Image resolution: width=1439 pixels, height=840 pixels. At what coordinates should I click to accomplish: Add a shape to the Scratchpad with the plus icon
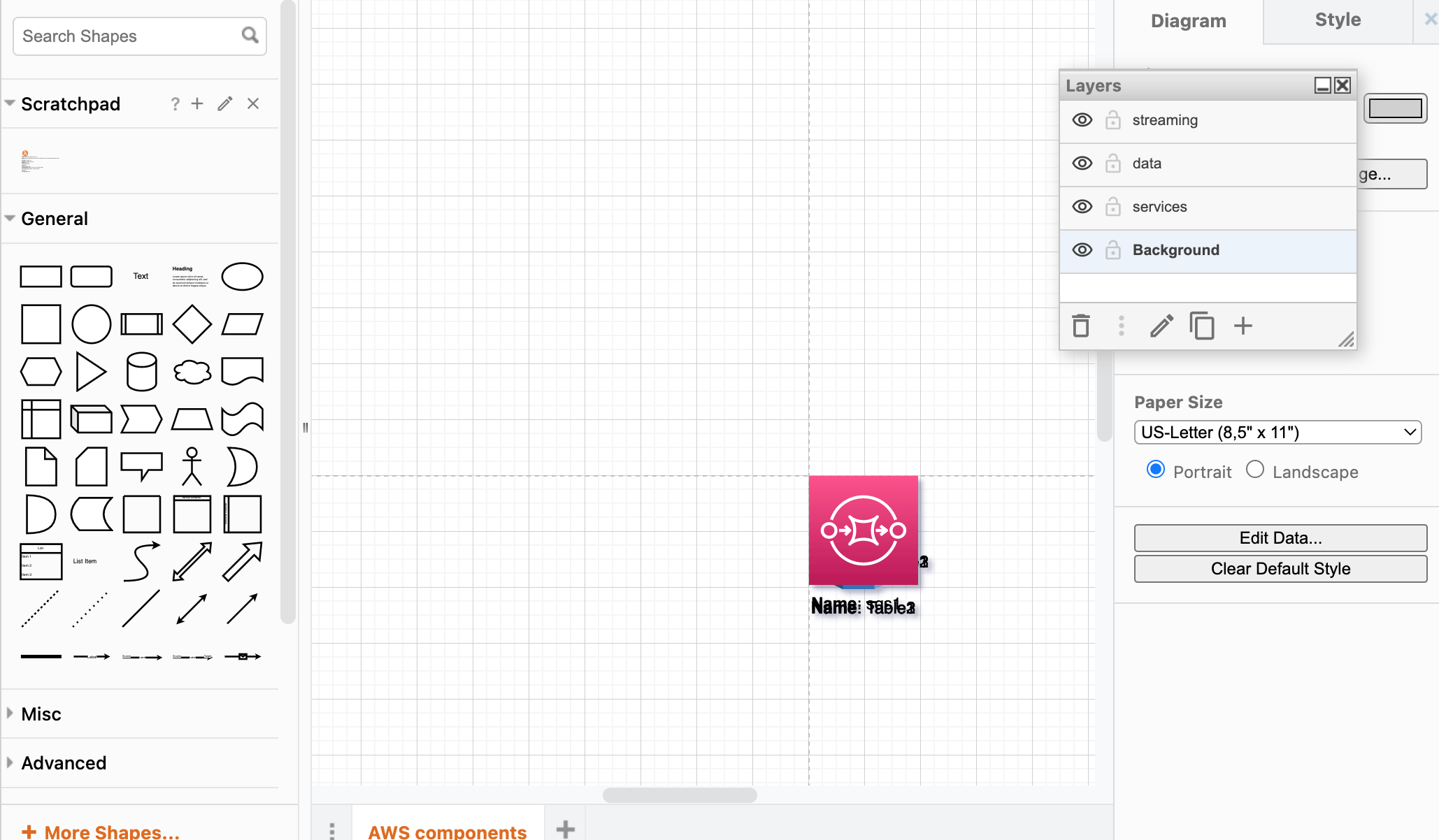coord(196,103)
